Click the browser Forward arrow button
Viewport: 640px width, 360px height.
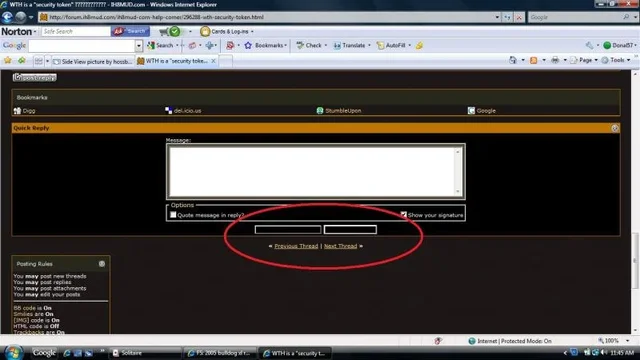pos(21,17)
